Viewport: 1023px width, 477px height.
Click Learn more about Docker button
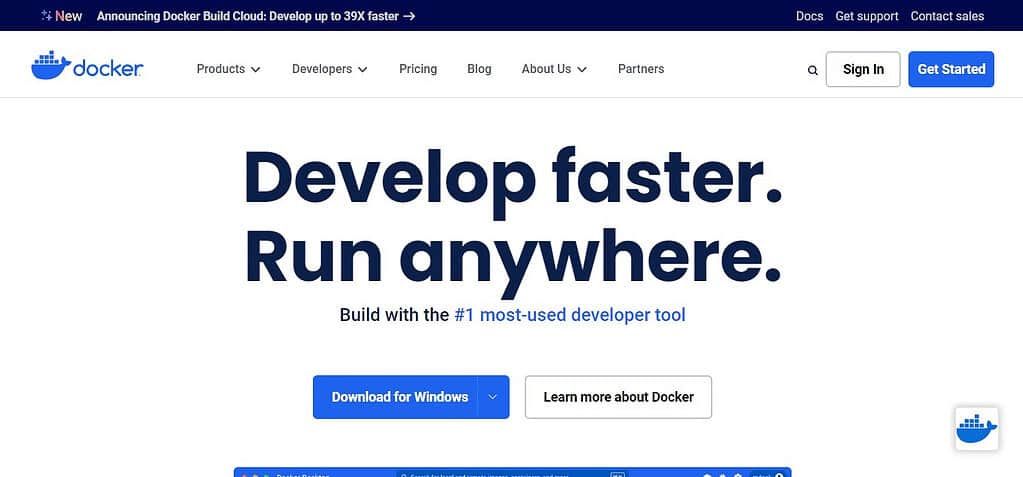pyautogui.click(x=618, y=397)
